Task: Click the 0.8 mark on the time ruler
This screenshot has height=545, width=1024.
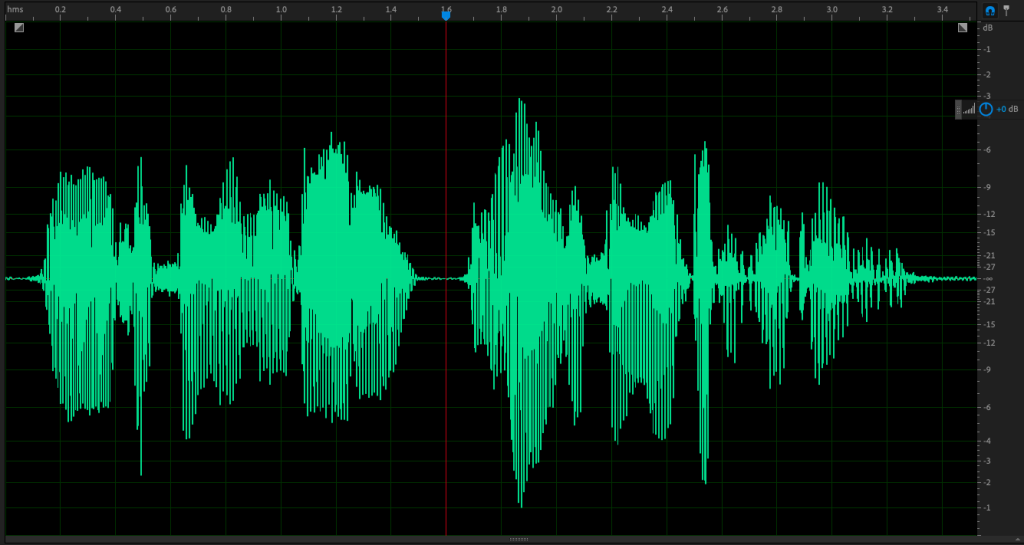Action: [x=226, y=10]
